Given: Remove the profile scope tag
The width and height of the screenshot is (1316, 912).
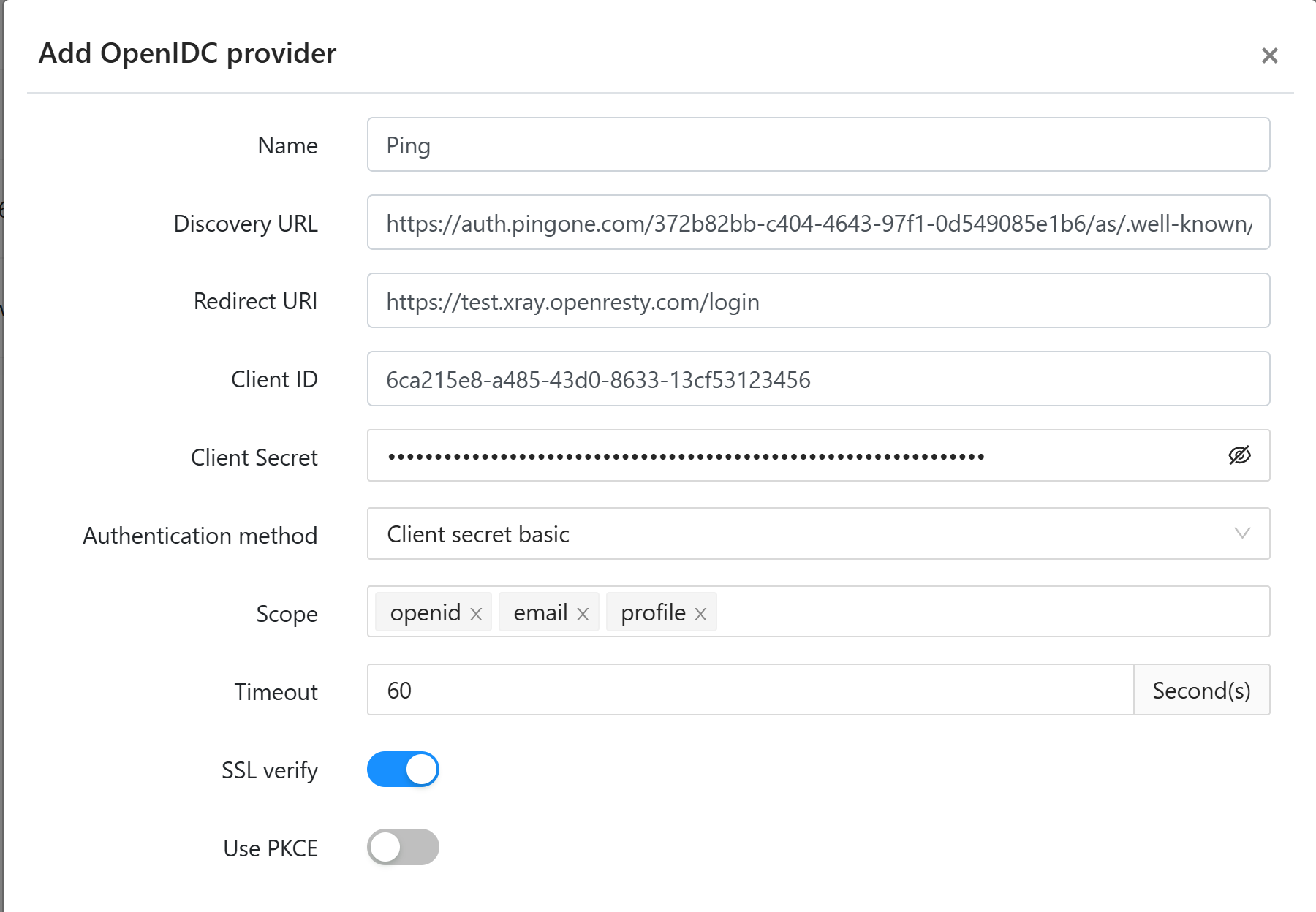Looking at the screenshot, I should click(700, 614).
